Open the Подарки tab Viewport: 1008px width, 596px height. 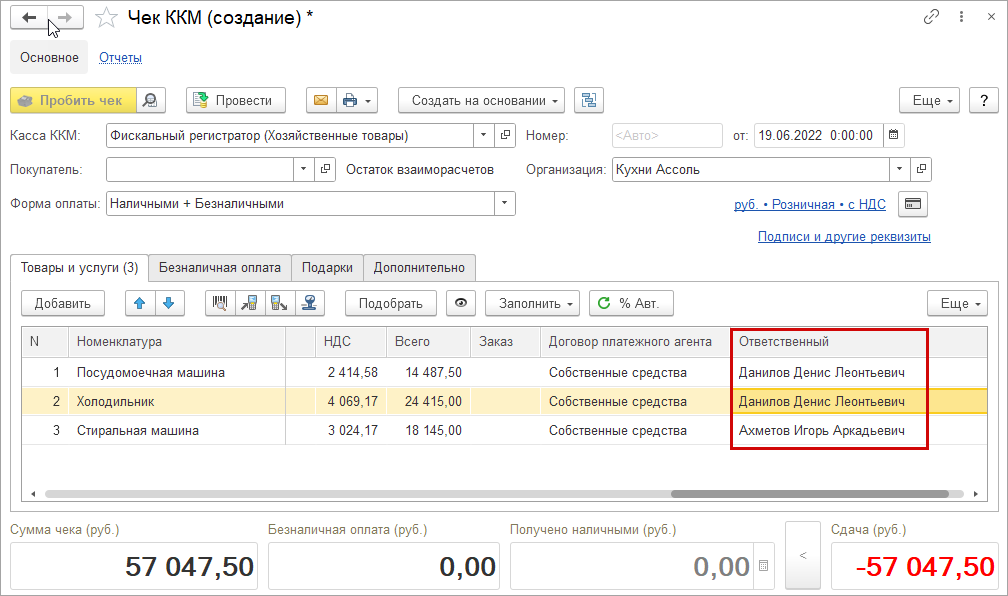click(x=327, y=267)
